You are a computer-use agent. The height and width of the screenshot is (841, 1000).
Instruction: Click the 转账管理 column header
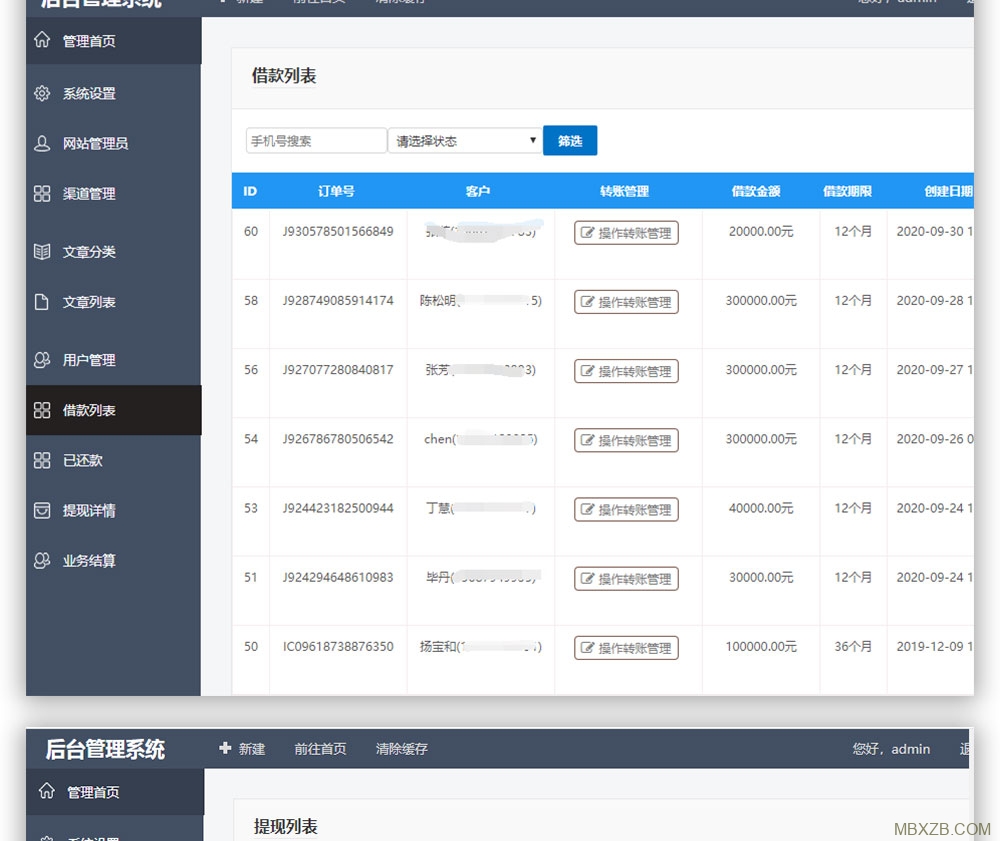pyautogui.click(x=624, y=191)
